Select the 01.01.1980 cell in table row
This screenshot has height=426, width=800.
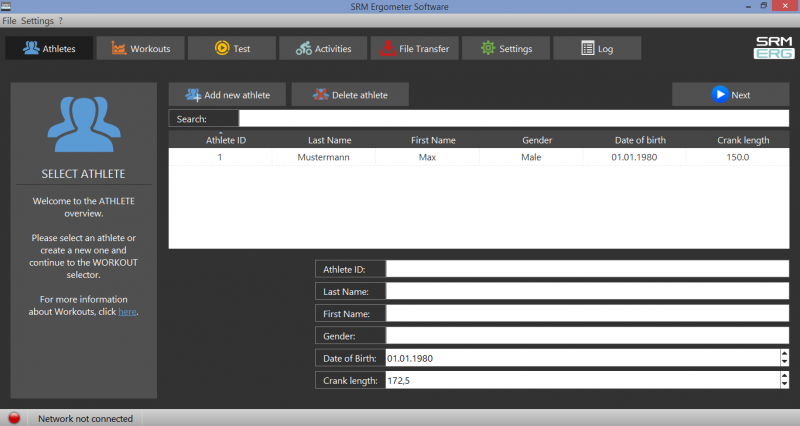[635, 157]
